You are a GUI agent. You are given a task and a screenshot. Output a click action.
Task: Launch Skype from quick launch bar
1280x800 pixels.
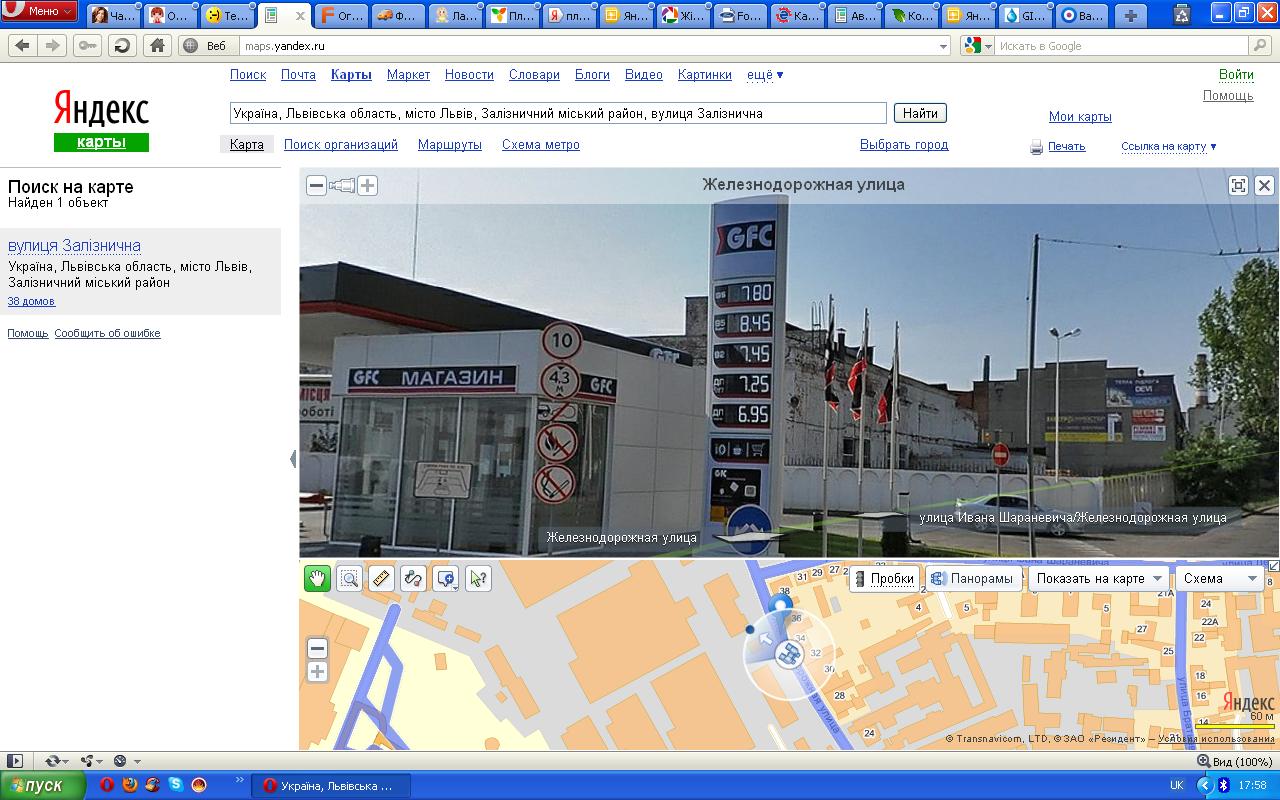click(175, 785)
